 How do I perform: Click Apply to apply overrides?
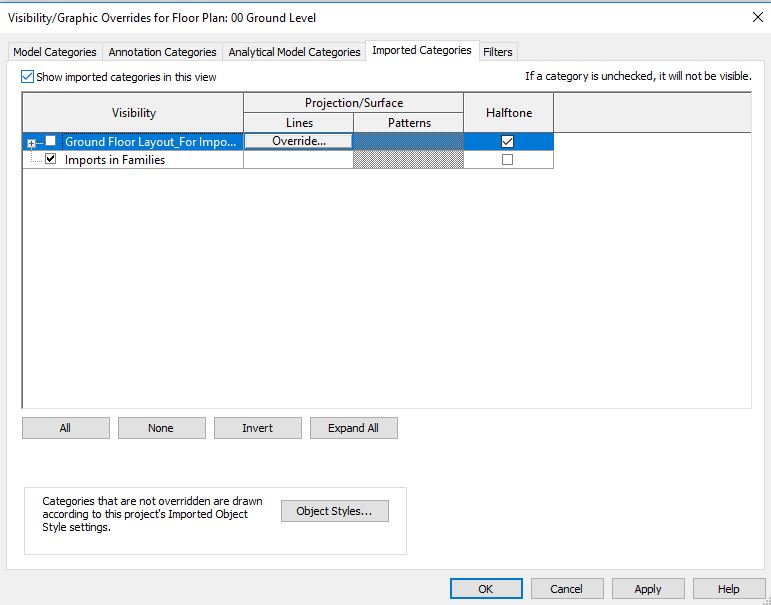point(648,589)
